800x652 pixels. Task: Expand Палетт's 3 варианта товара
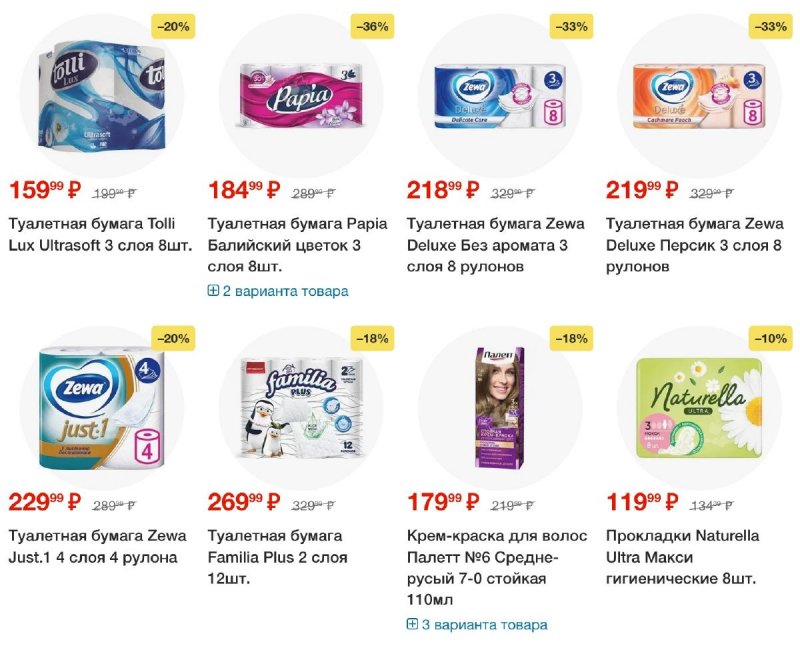tap(477, 624)
